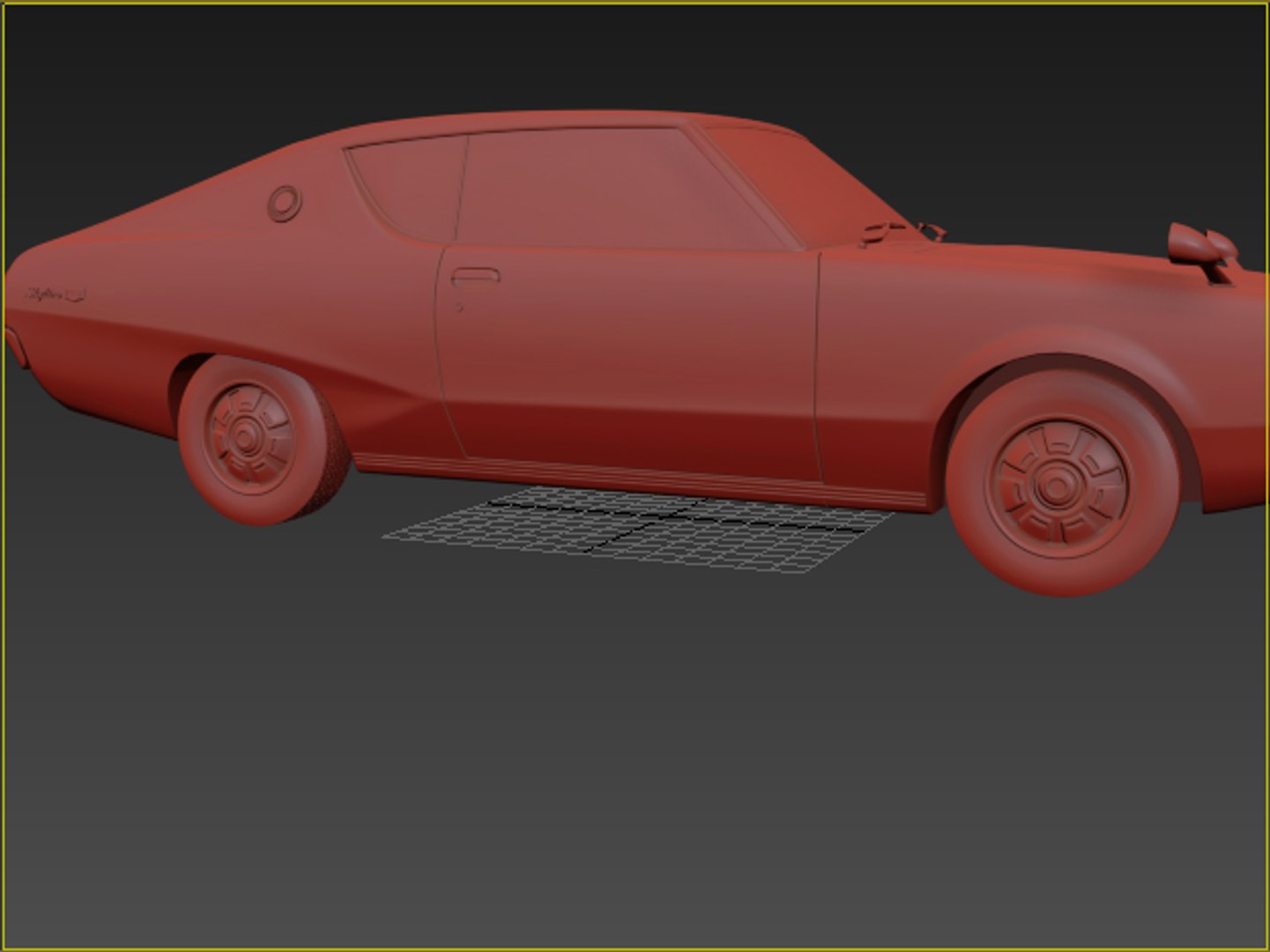Select the car's rear wheel
Viewport: 1270px width, 952px height.
[x=261, y=441]
